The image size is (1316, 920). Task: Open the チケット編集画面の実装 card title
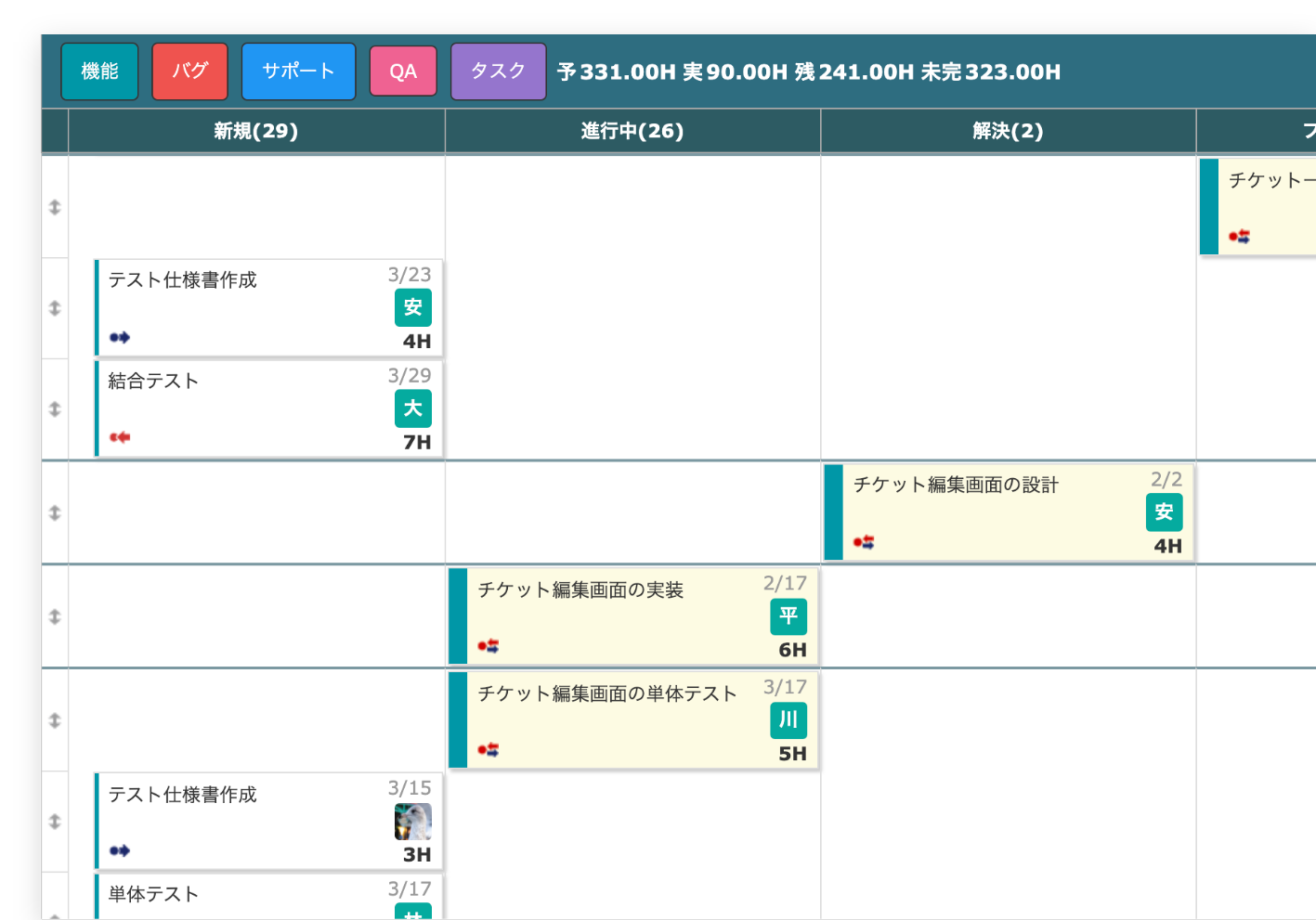580,590
